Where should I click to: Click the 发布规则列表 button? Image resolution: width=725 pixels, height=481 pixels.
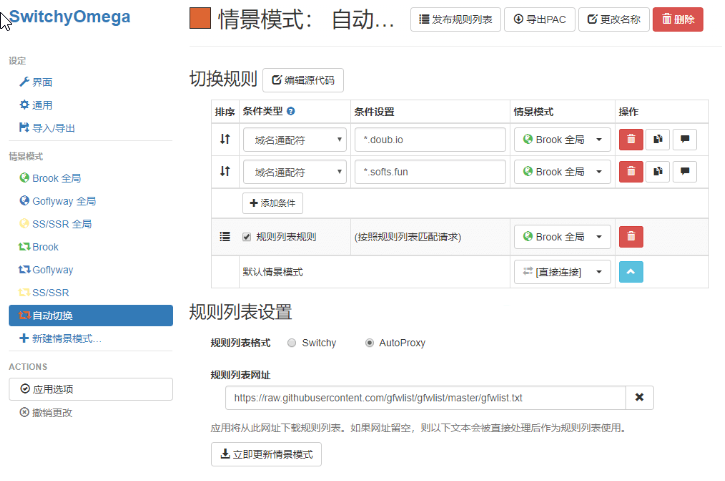(x=455, y=19)
